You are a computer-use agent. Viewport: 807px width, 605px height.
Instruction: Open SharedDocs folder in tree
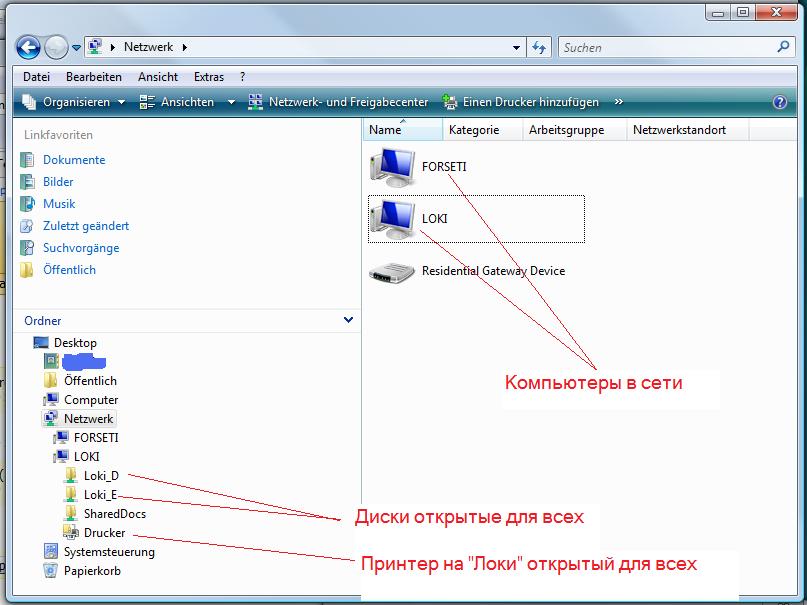115,514
